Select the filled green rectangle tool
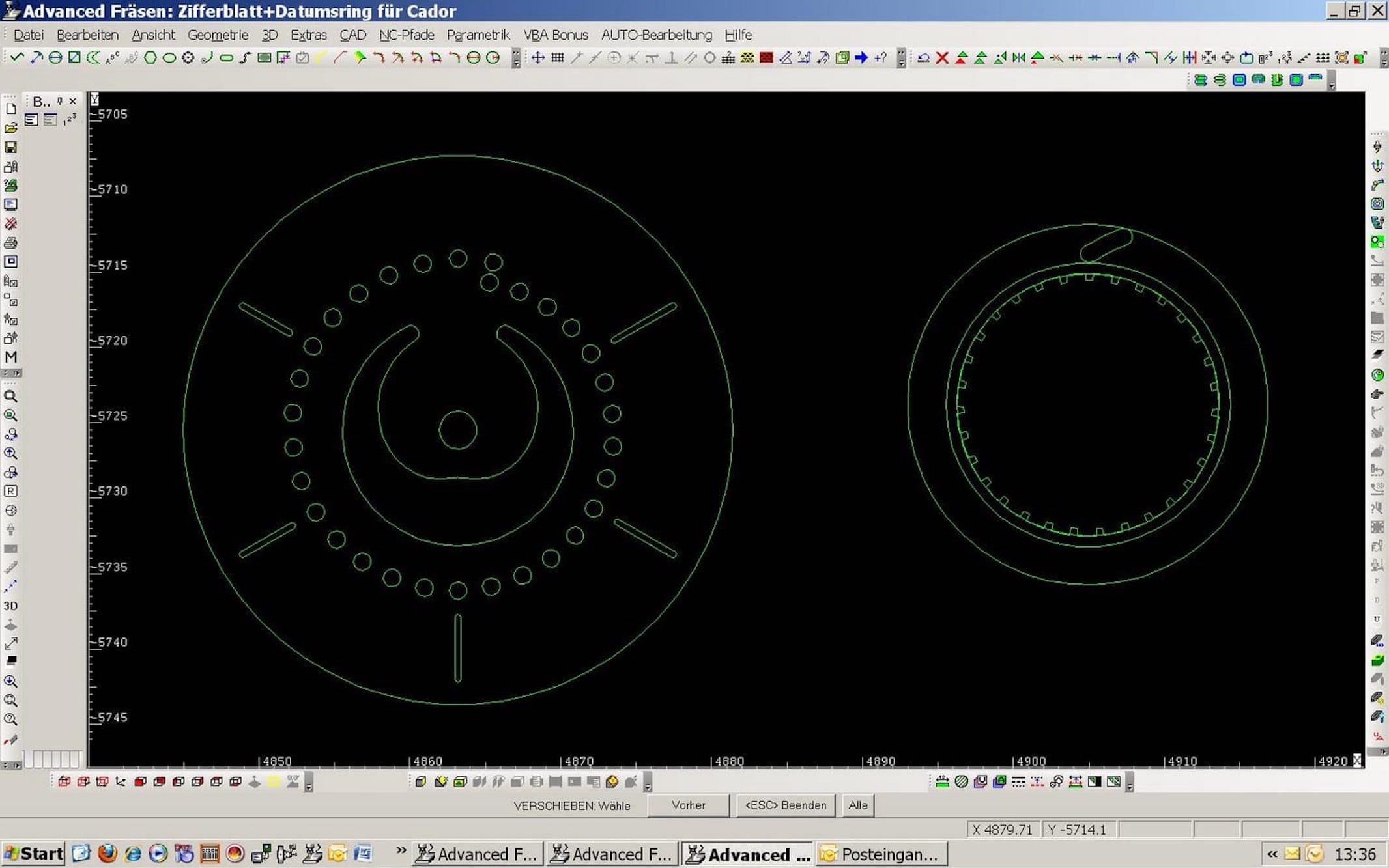The width and height of the screenshot is (1389, 868). pos(265,57)
